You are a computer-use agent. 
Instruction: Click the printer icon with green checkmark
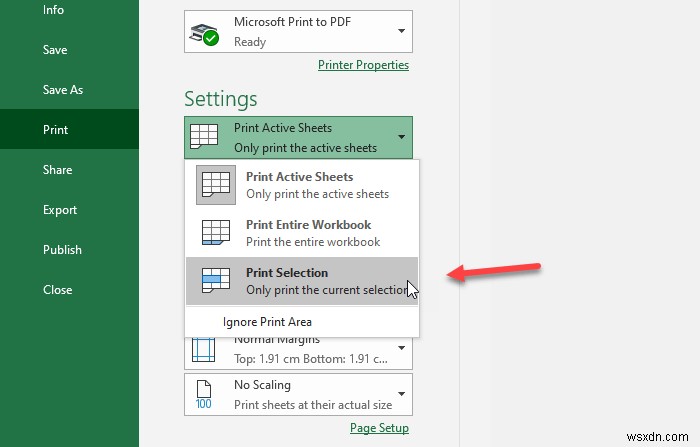pyautogui.click(x=204, y=34)
